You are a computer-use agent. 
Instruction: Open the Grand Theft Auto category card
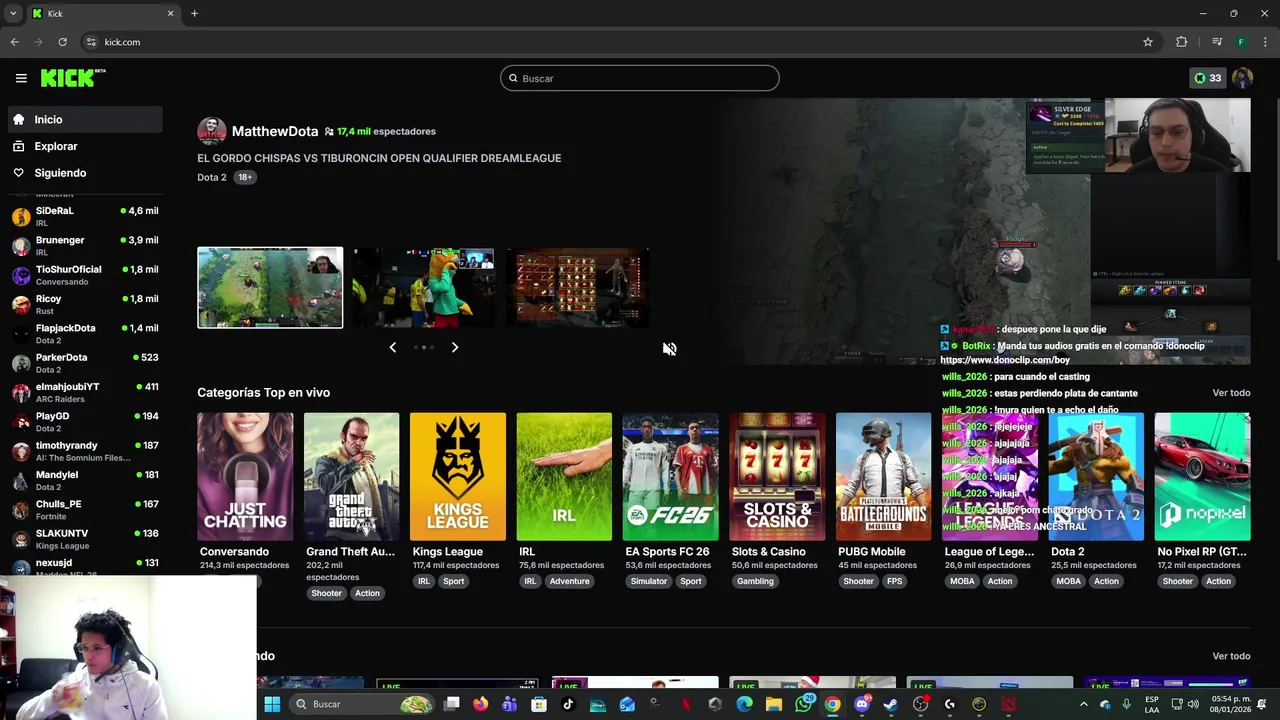pyautogui.click(x=351, y=476)
